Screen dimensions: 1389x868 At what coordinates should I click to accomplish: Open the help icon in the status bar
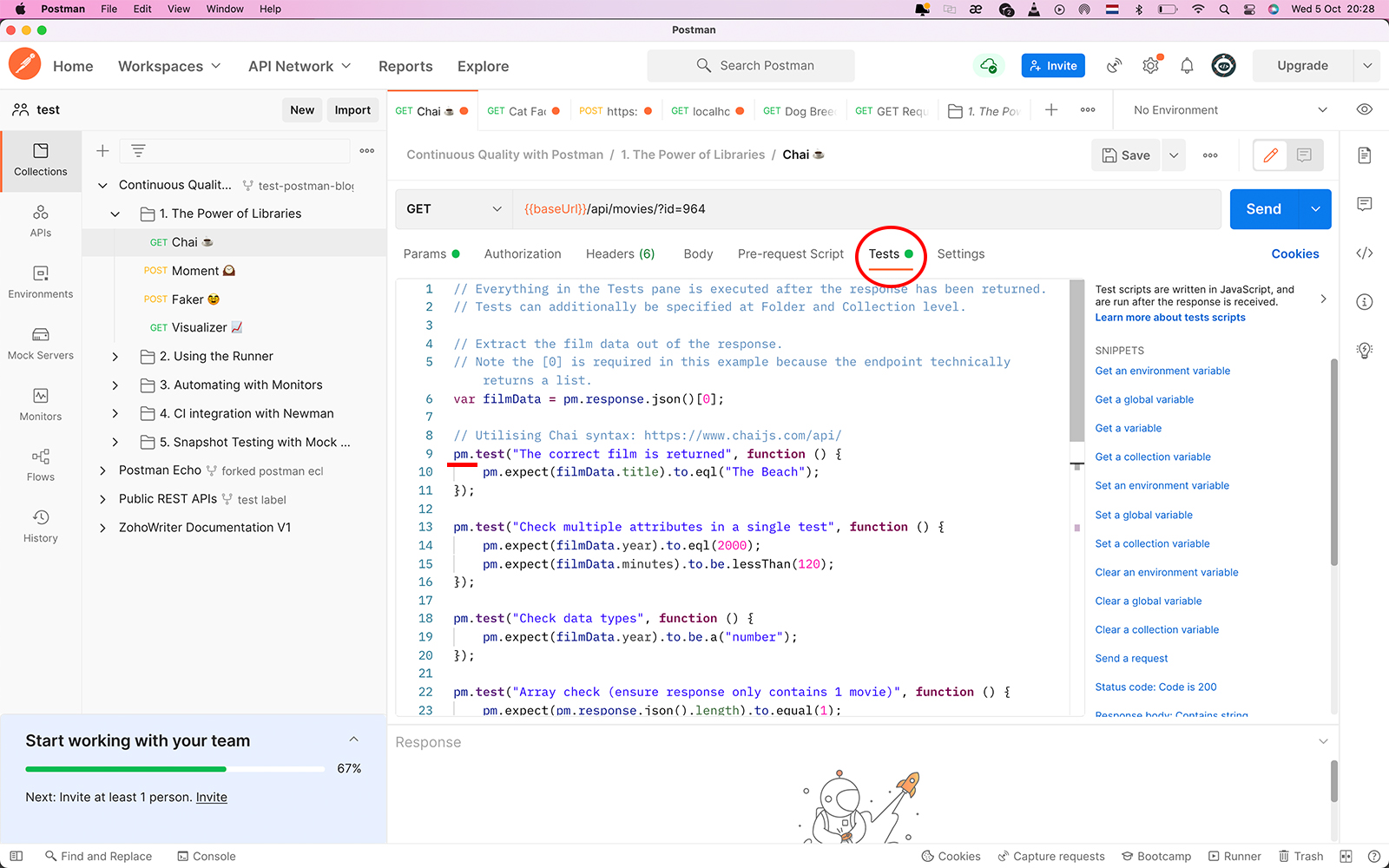click(1373, 856)
